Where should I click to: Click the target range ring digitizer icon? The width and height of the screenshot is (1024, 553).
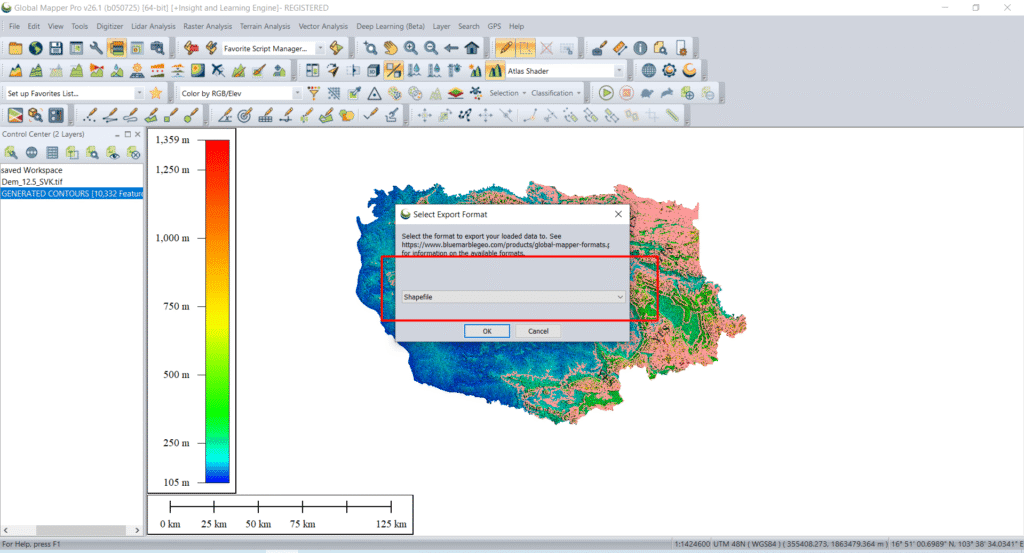point(245,116)
